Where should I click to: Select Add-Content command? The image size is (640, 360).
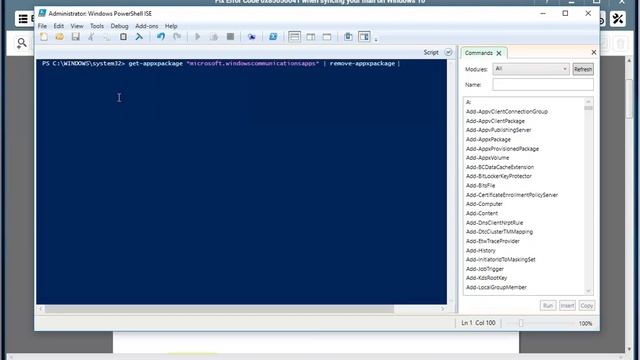tap(482, 213)
